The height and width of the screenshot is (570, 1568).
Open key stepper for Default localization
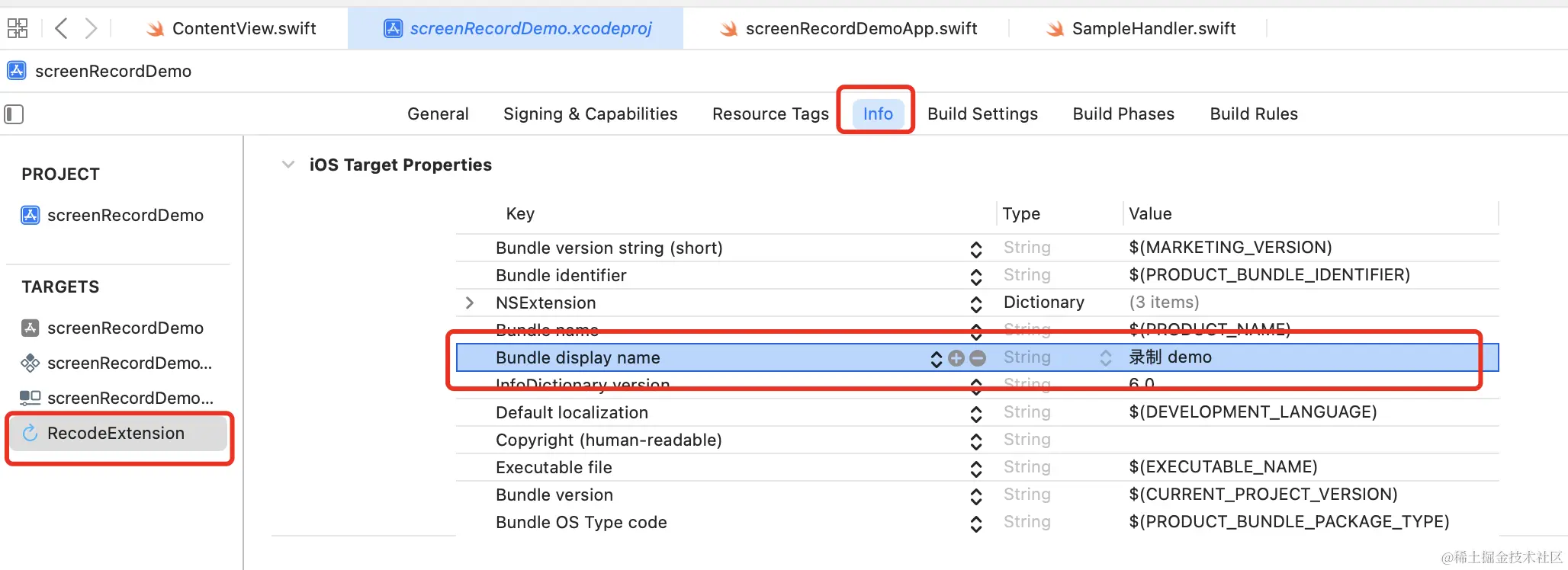tap(976, 414)
